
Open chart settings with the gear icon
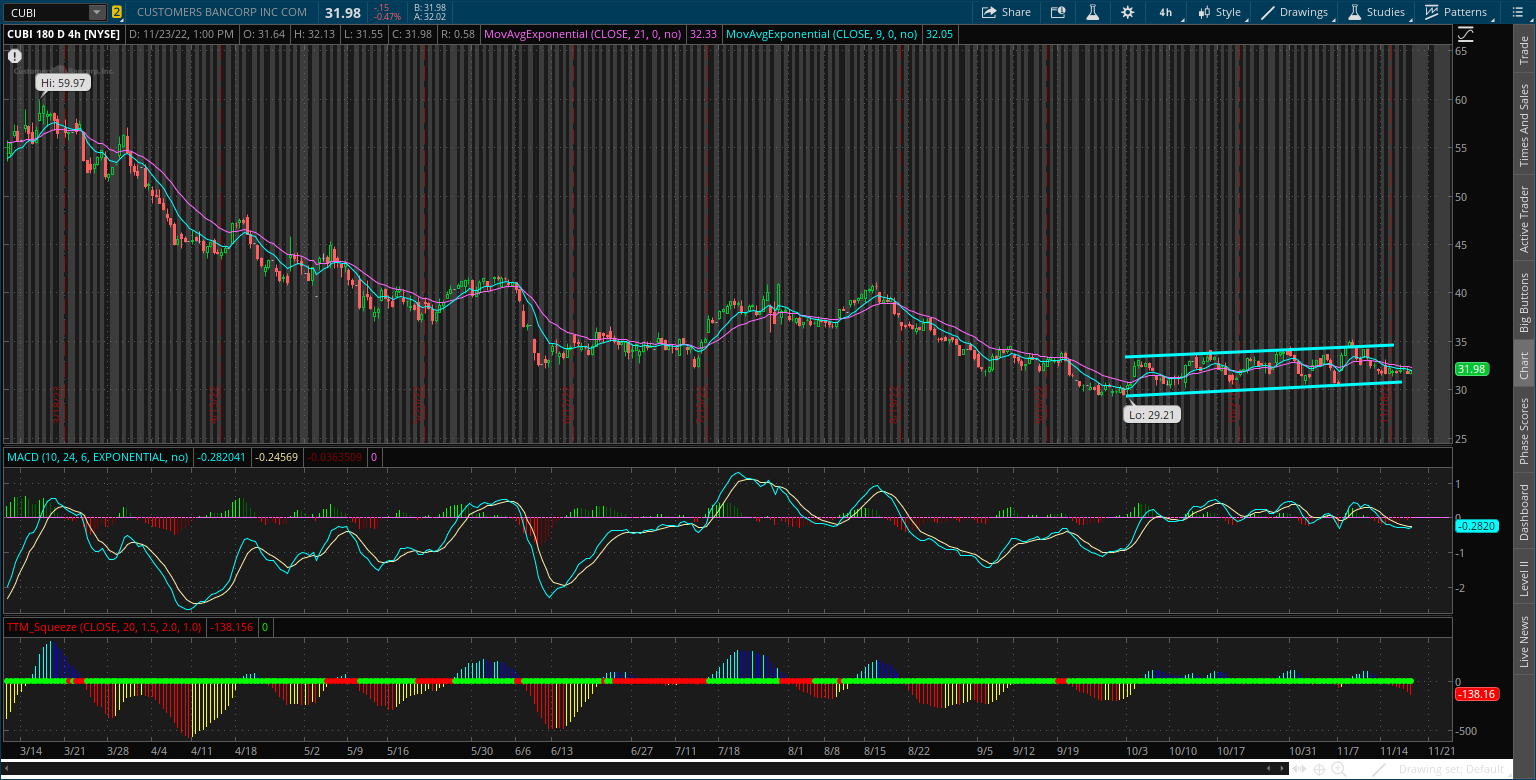click(1128, 12)
